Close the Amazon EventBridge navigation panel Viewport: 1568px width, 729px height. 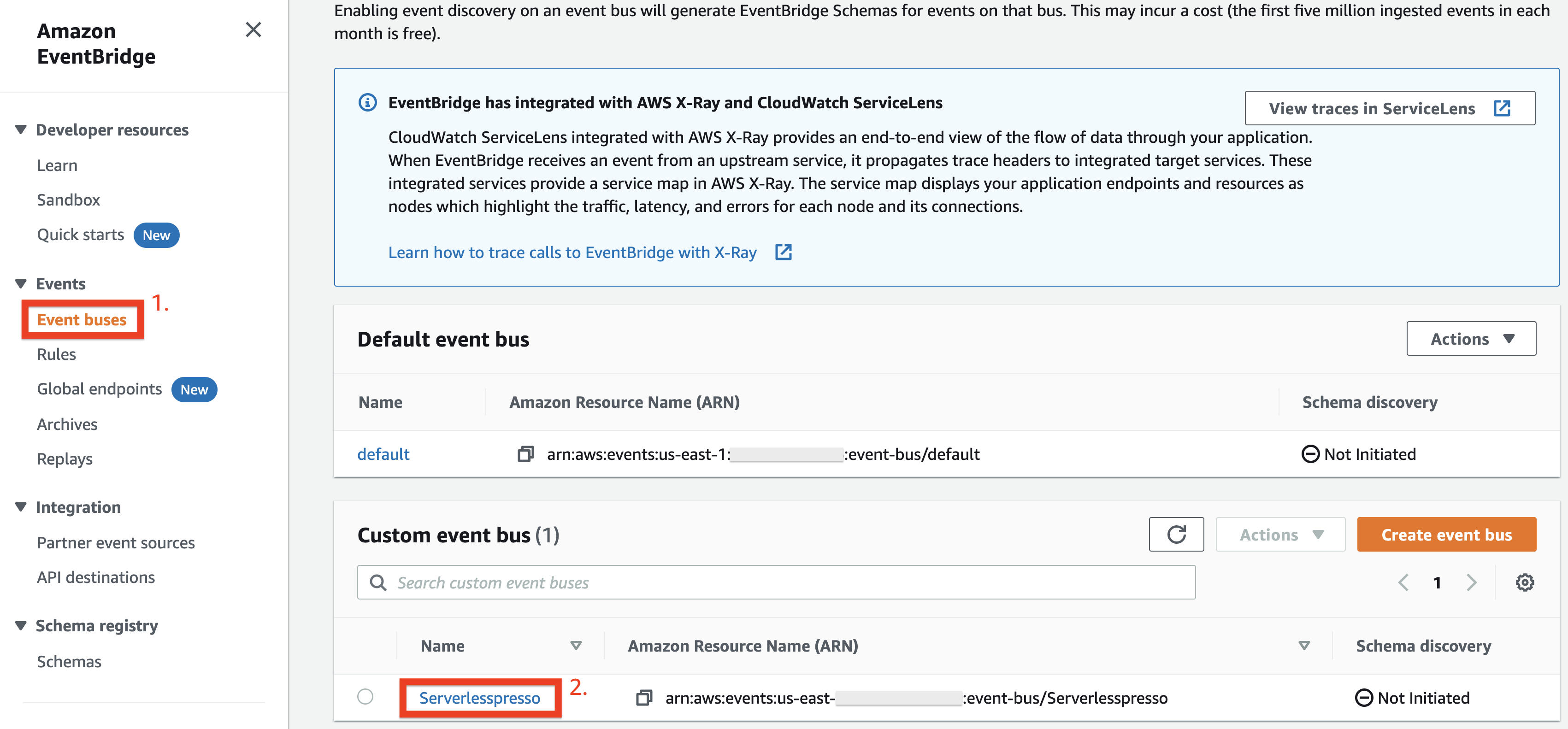[253, 30]
